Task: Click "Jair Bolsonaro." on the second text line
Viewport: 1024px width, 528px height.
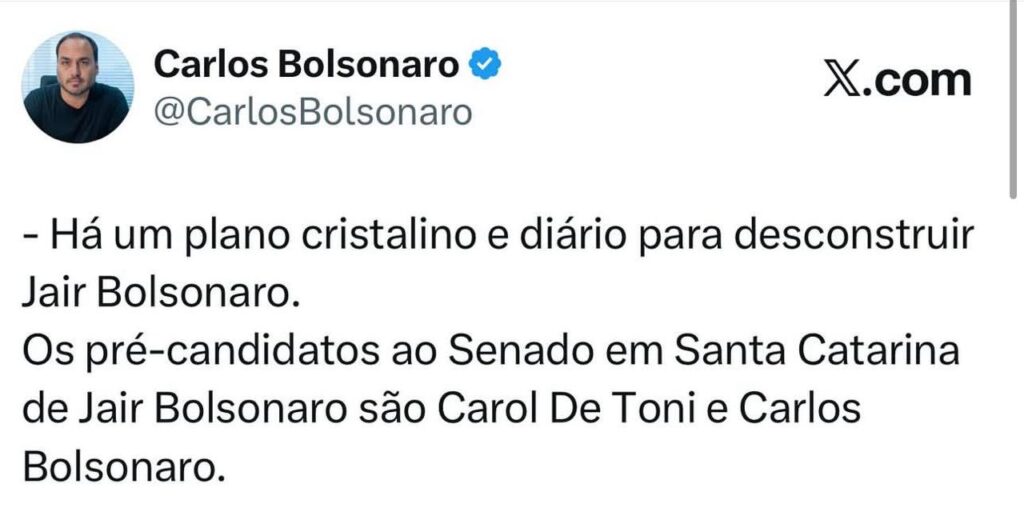Action: (158, 297)
